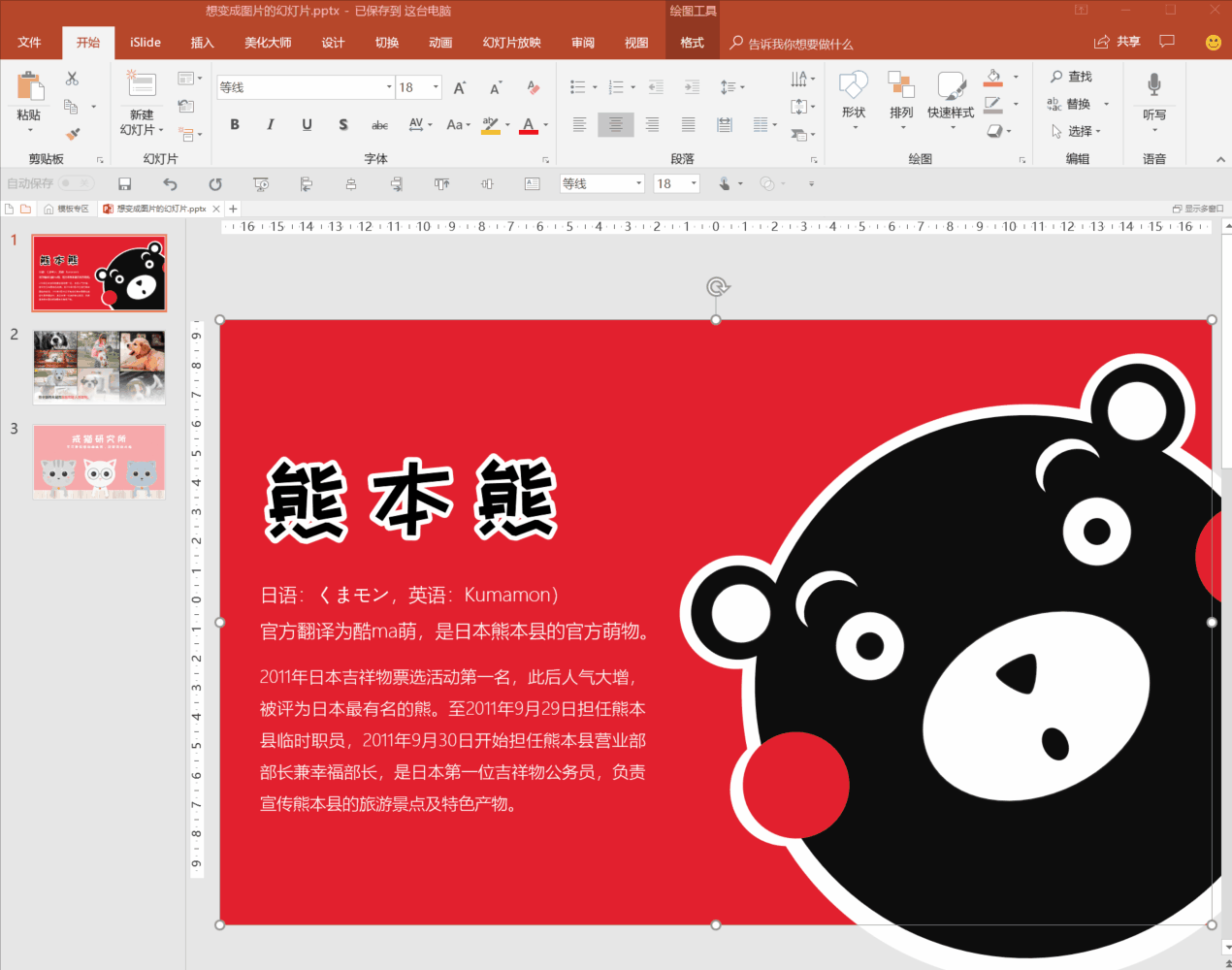Click the Format Painter brush icon
Screen dimensions: 1232x970
(x=73, y=134)
